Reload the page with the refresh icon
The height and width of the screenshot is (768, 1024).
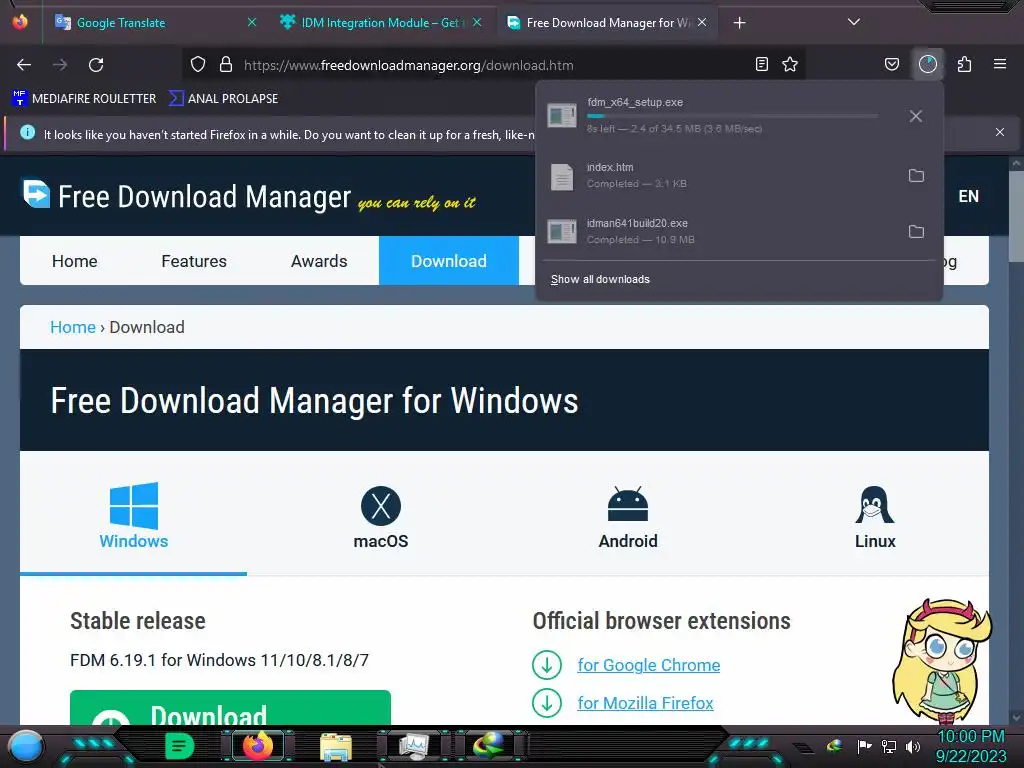point(96,65)
